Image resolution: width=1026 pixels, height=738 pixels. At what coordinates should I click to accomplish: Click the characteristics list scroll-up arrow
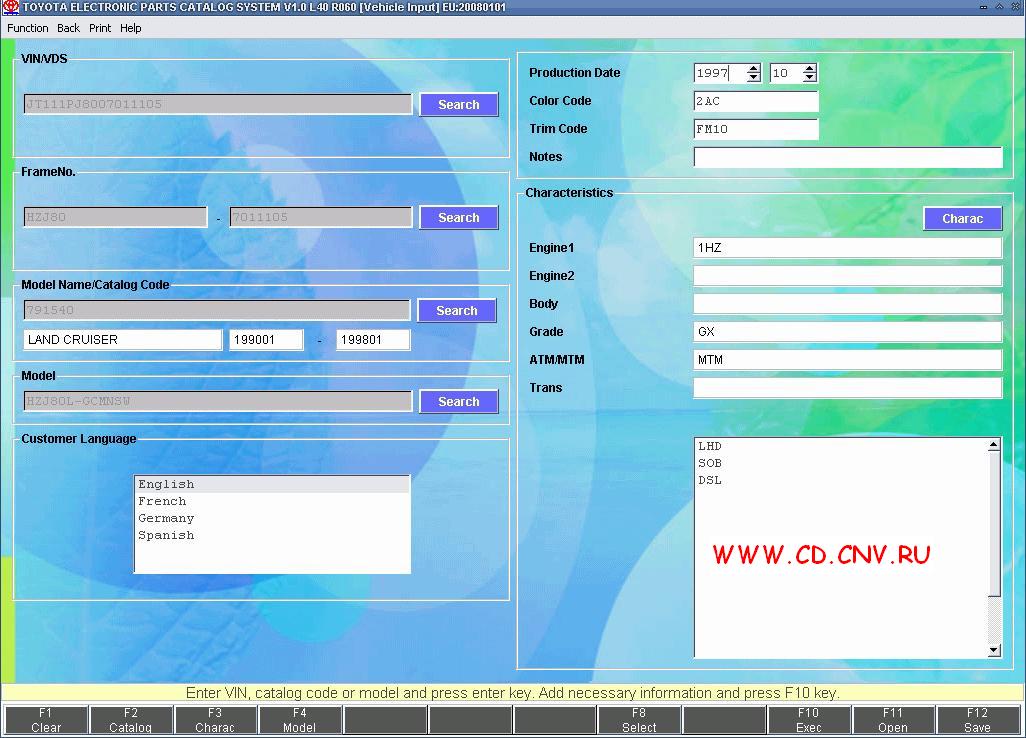click(x=994, y=445)
